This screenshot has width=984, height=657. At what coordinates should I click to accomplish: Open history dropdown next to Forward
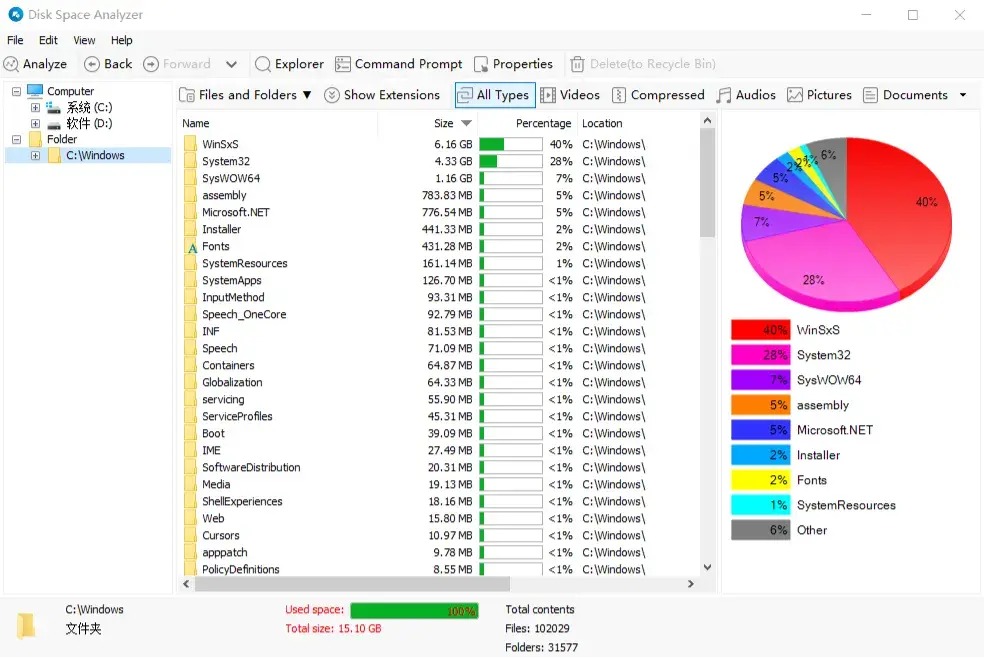point(232,64)
